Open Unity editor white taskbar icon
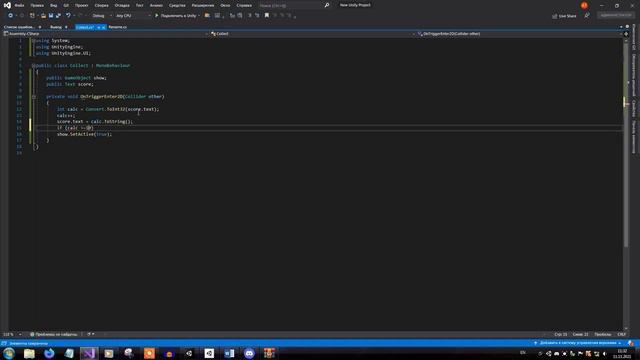This screenshot has width=640, height=360. pos(209,353)
